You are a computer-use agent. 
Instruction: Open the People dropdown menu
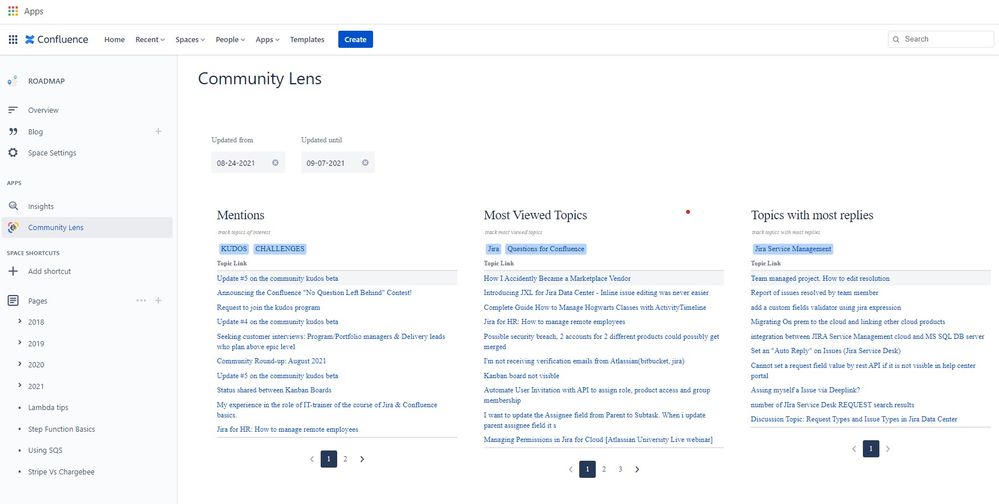[x=230, y=40]
